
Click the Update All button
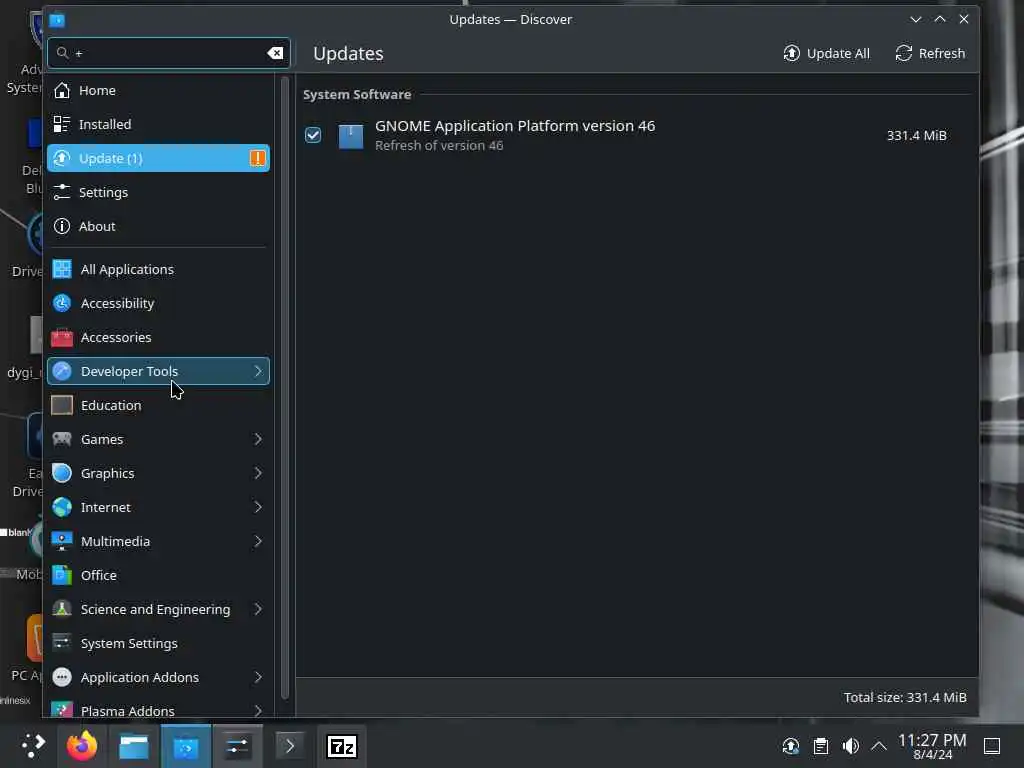(x=827, y=53)
